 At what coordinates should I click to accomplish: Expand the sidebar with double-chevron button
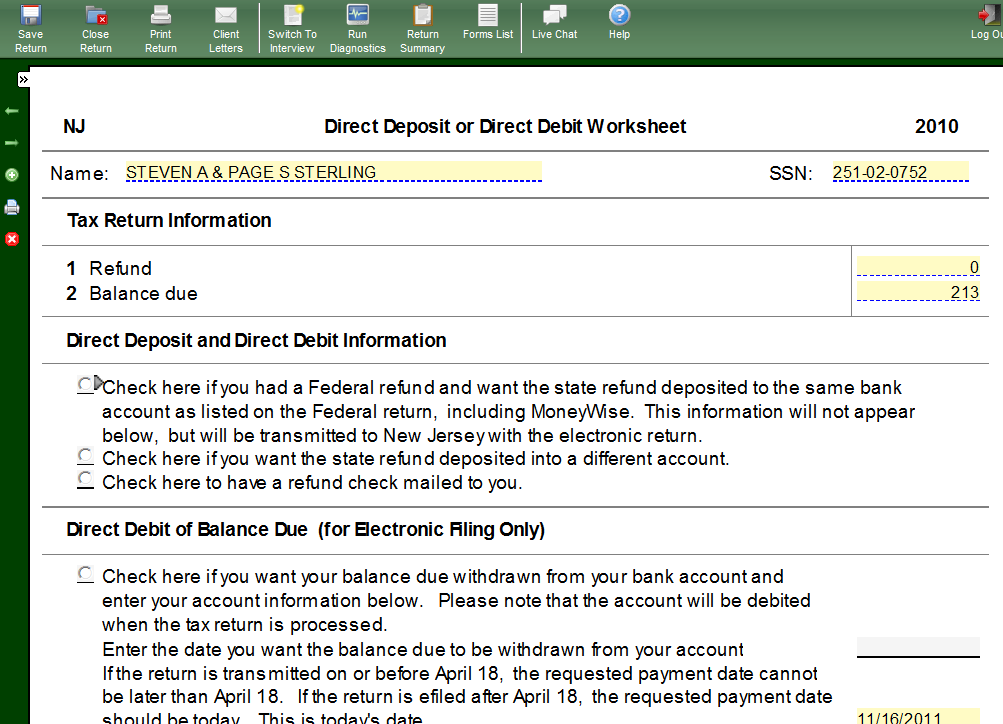point(23,79)
